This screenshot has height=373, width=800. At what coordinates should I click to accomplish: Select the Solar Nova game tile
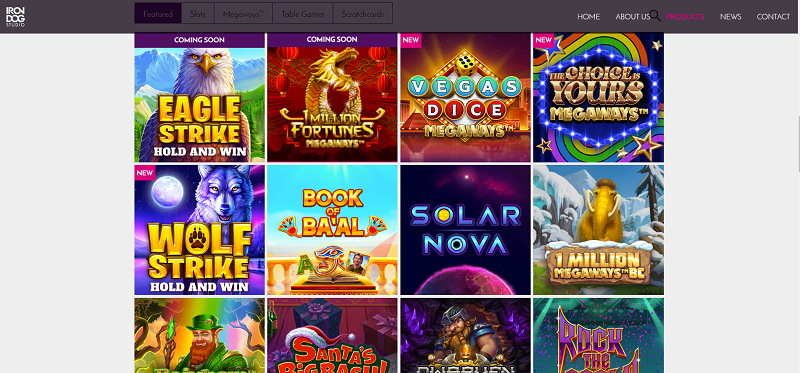(465, 230)
